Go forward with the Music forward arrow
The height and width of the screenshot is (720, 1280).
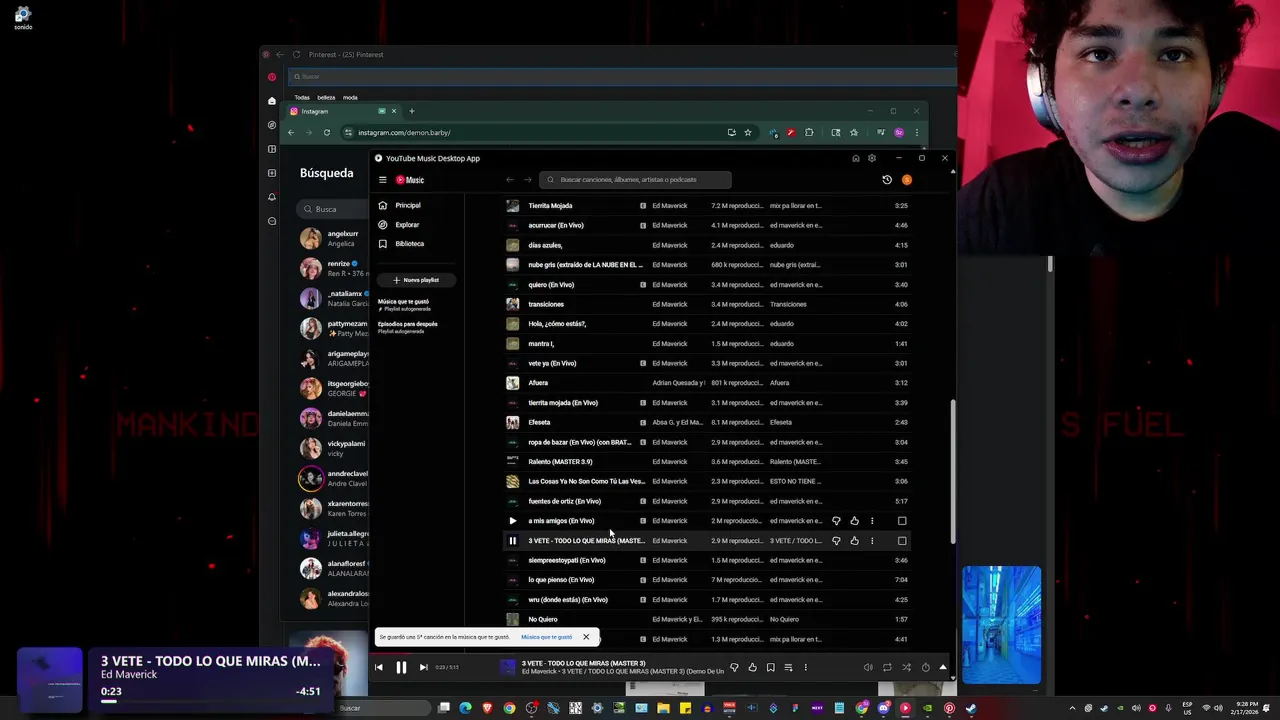528,180
